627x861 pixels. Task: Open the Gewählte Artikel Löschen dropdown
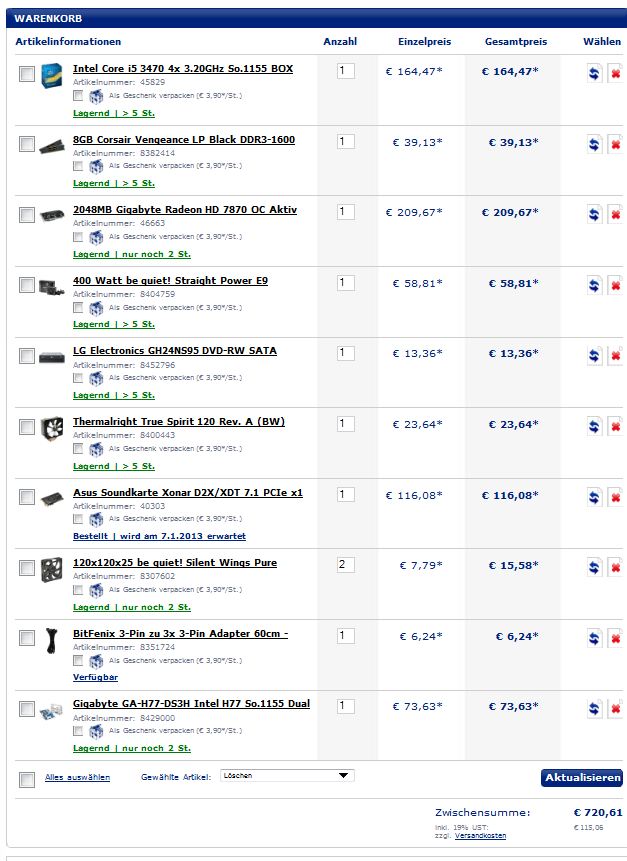coord(287,775)
